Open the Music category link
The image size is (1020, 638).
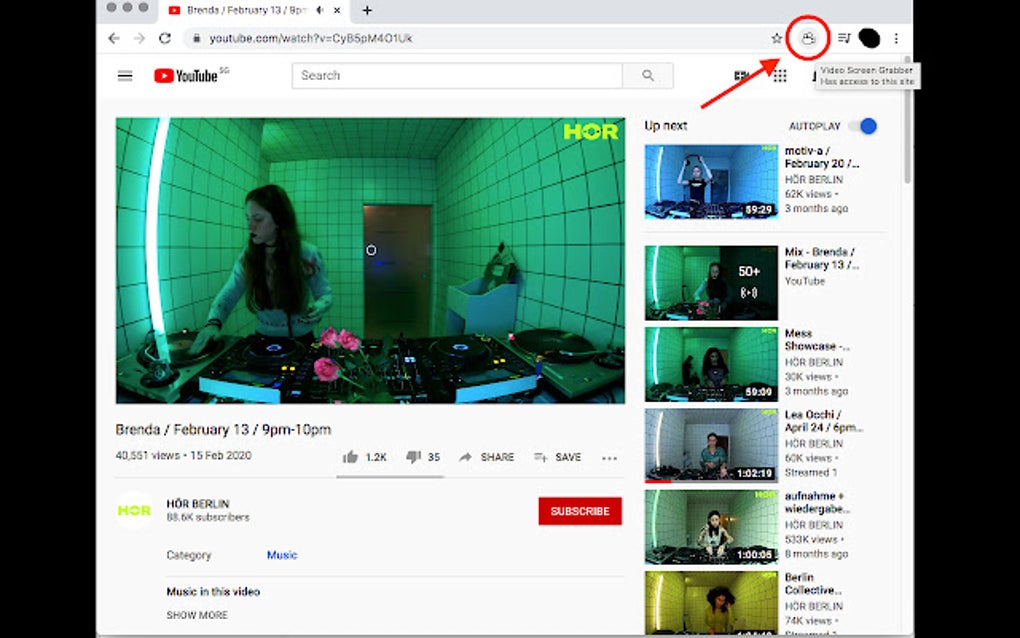[282, 555]
